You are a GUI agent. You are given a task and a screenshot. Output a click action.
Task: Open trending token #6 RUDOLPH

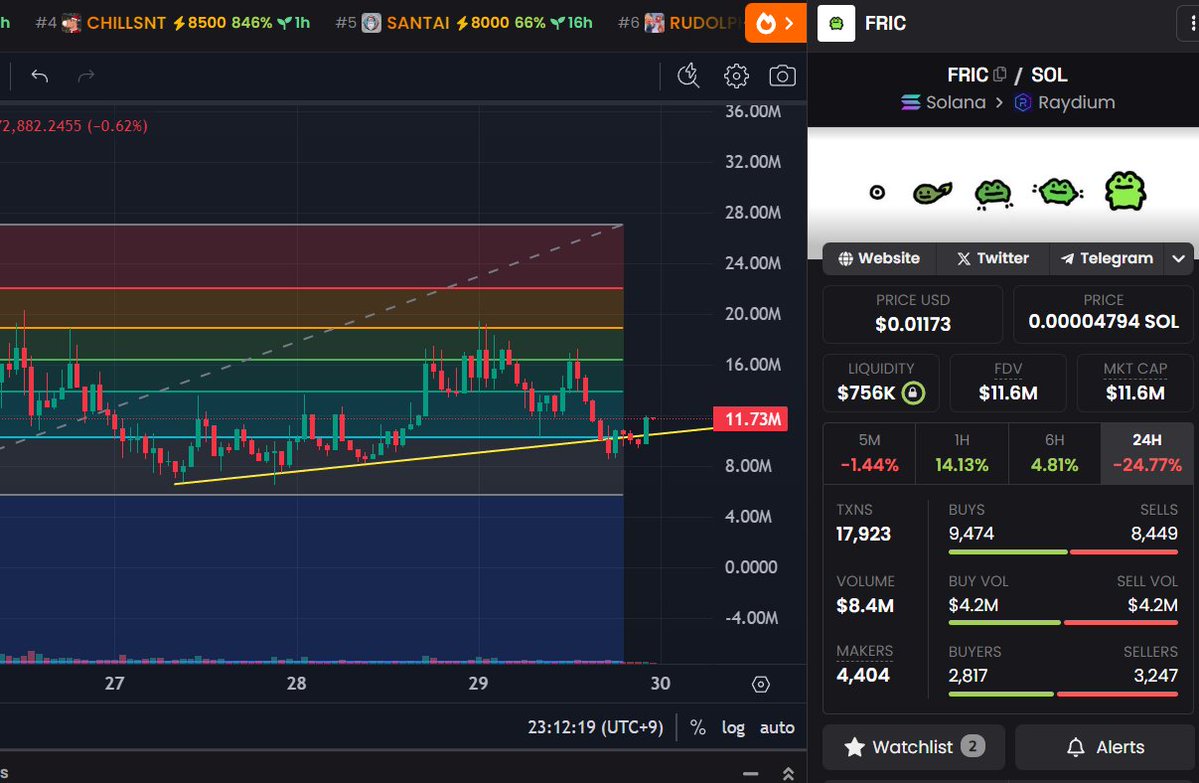click(680, 23)
